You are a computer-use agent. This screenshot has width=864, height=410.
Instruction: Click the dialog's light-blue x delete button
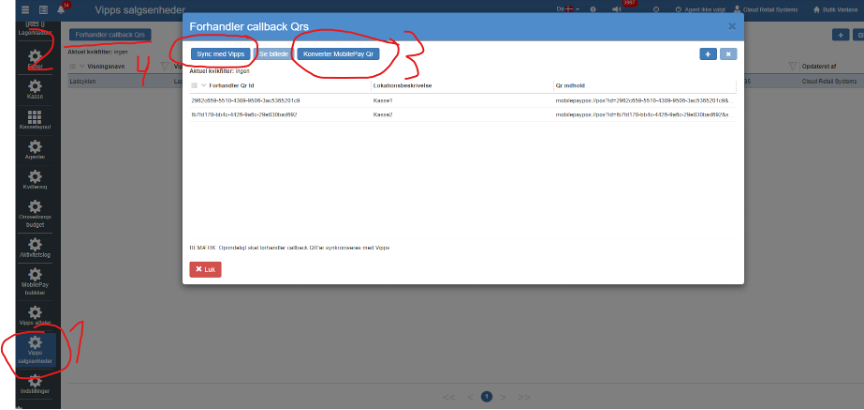728,54
